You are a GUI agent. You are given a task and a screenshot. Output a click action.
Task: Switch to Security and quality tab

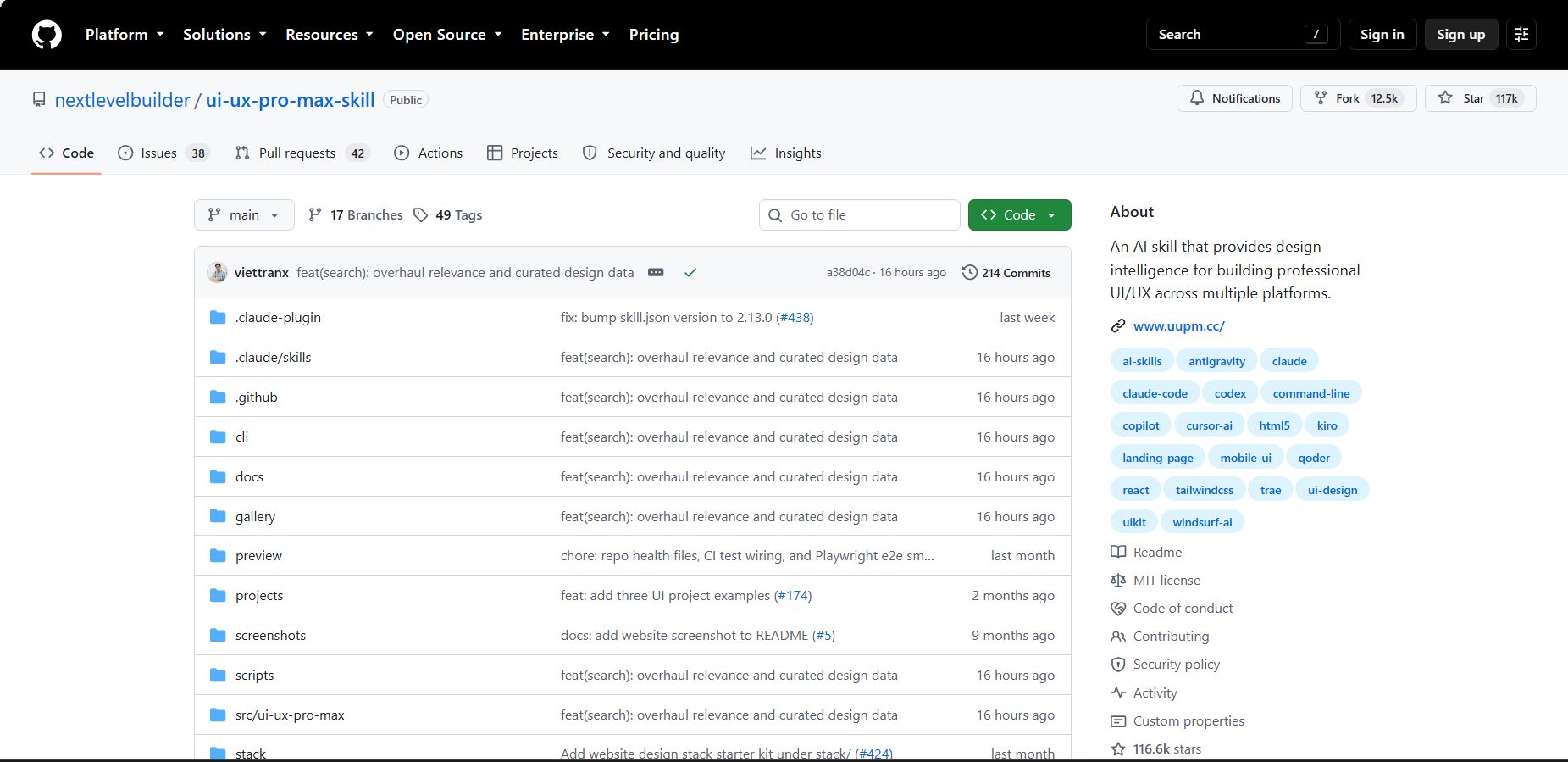coord(654,153)
